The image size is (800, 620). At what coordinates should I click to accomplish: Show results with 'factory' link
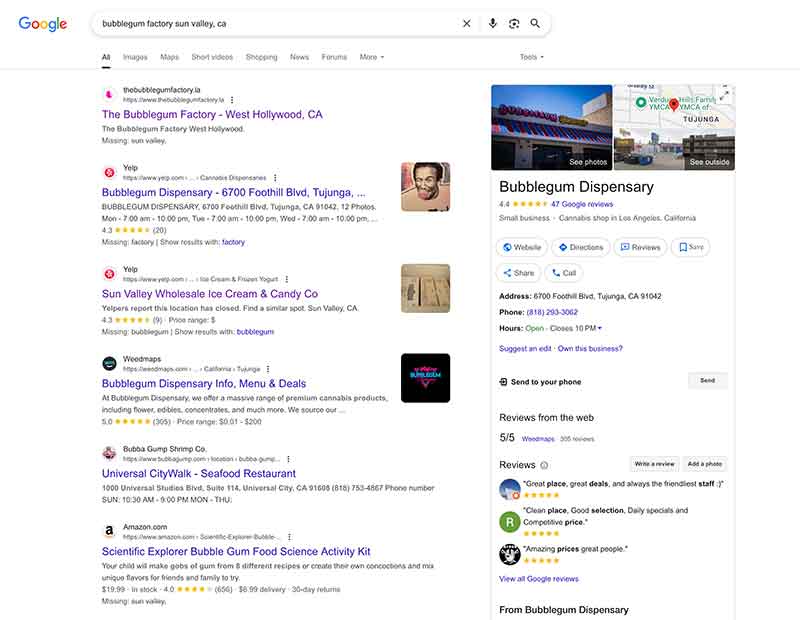(x=233, y=242)
